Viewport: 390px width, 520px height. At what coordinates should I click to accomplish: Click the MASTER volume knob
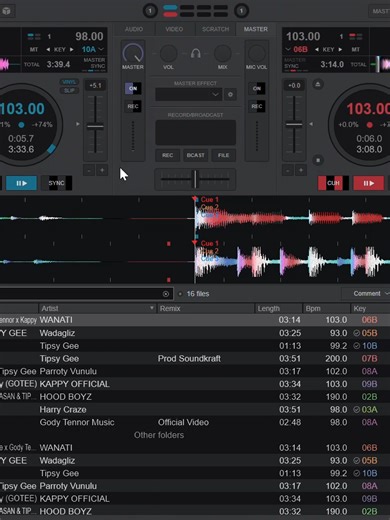click(x=133, y=53)
